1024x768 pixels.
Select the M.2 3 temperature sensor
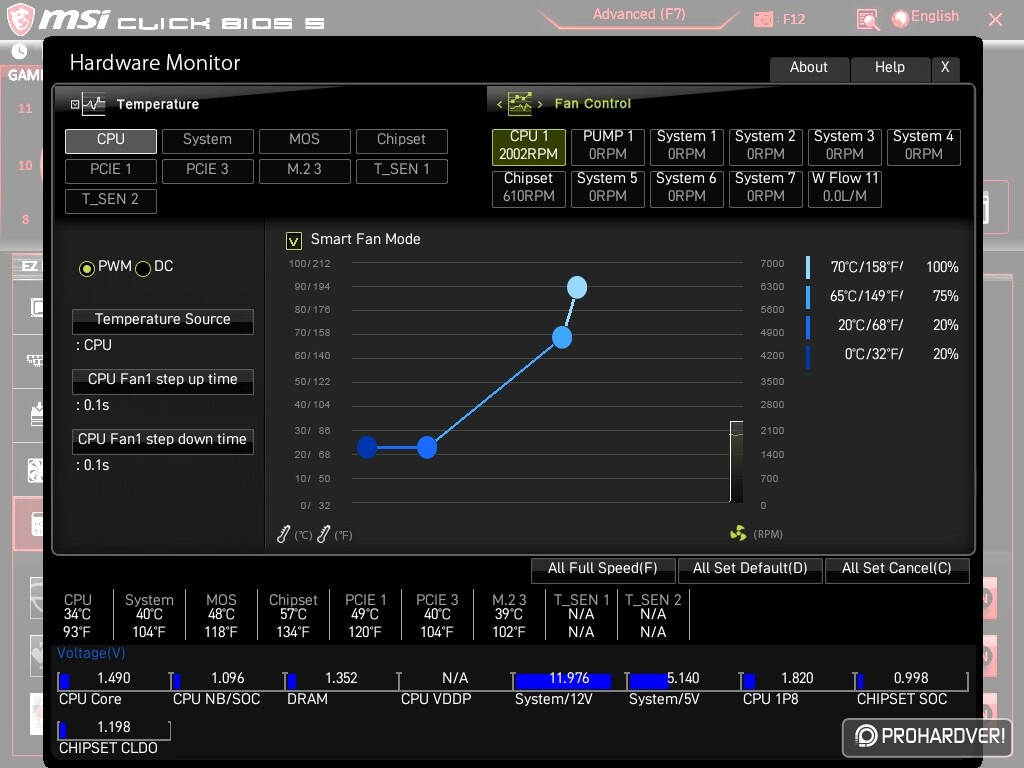(x=304, y=170)
